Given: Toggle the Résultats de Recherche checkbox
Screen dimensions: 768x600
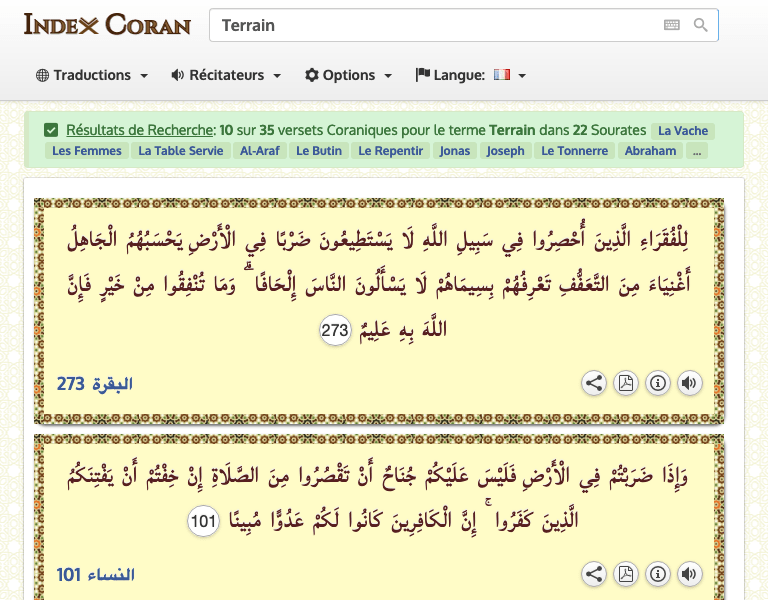Looking at the screenshot, I should tap(51, 130).
